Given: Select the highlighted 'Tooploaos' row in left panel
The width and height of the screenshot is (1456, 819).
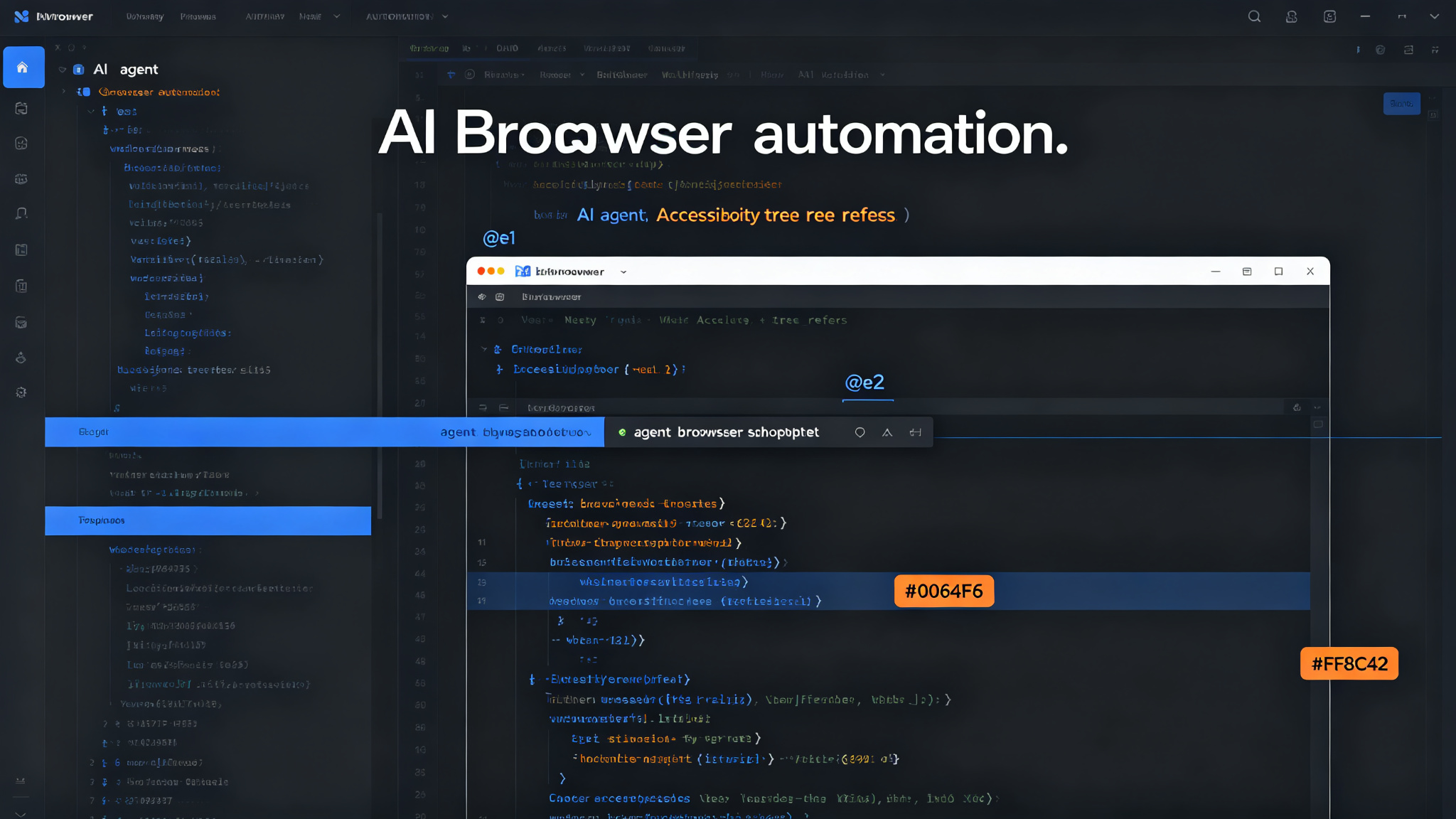Looking at the screenshot, I should (208, 520).
